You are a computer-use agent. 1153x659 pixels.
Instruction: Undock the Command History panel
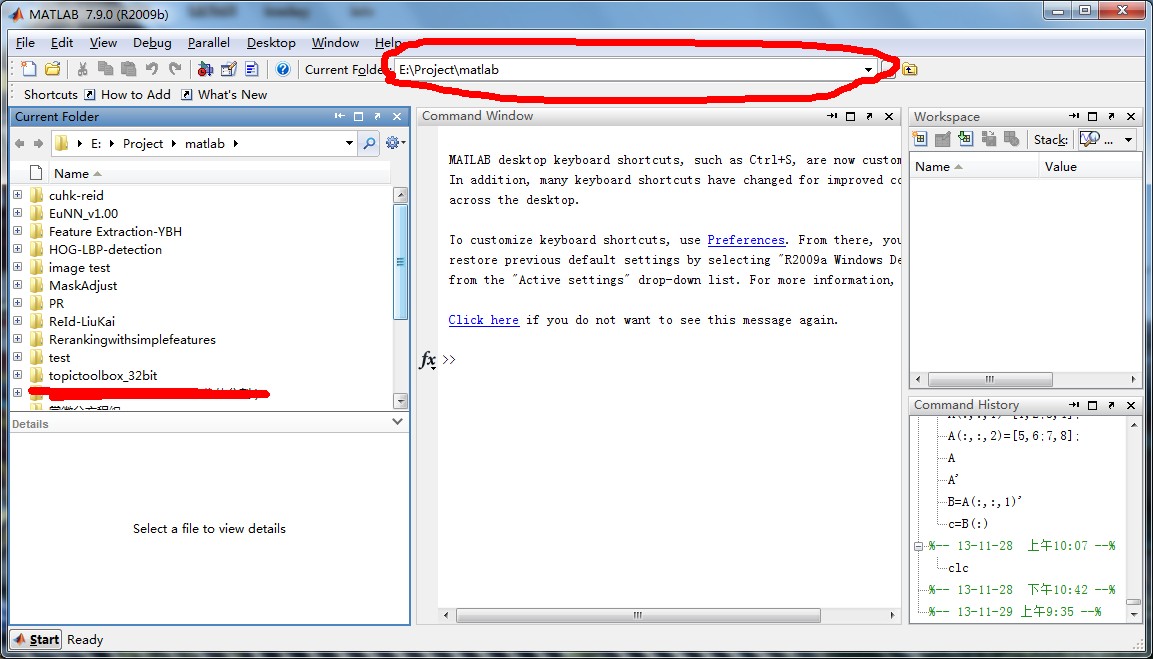[x=1111, y=405]
